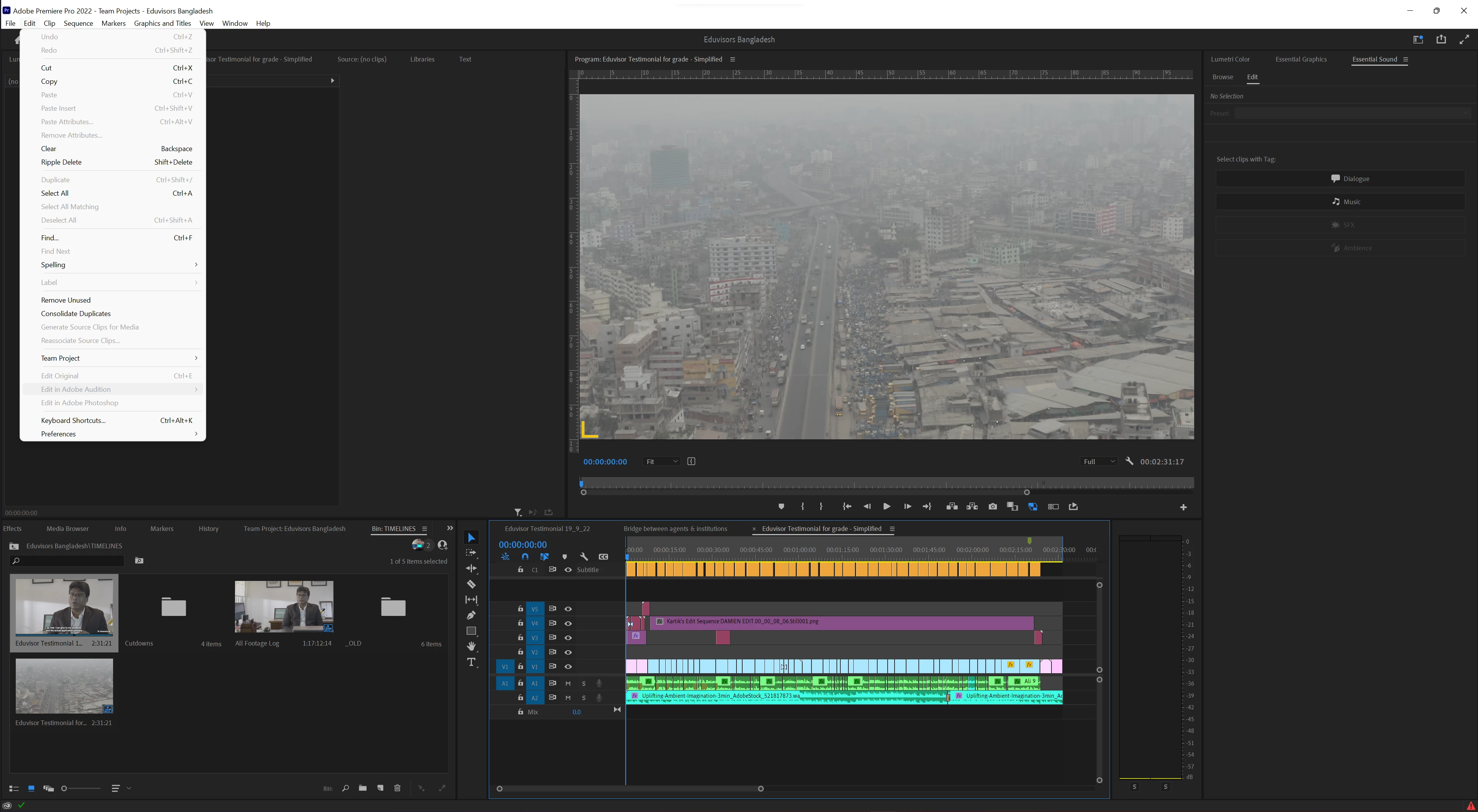Select the Razor tool
1478x812 pixels.
tap(471, 584)
